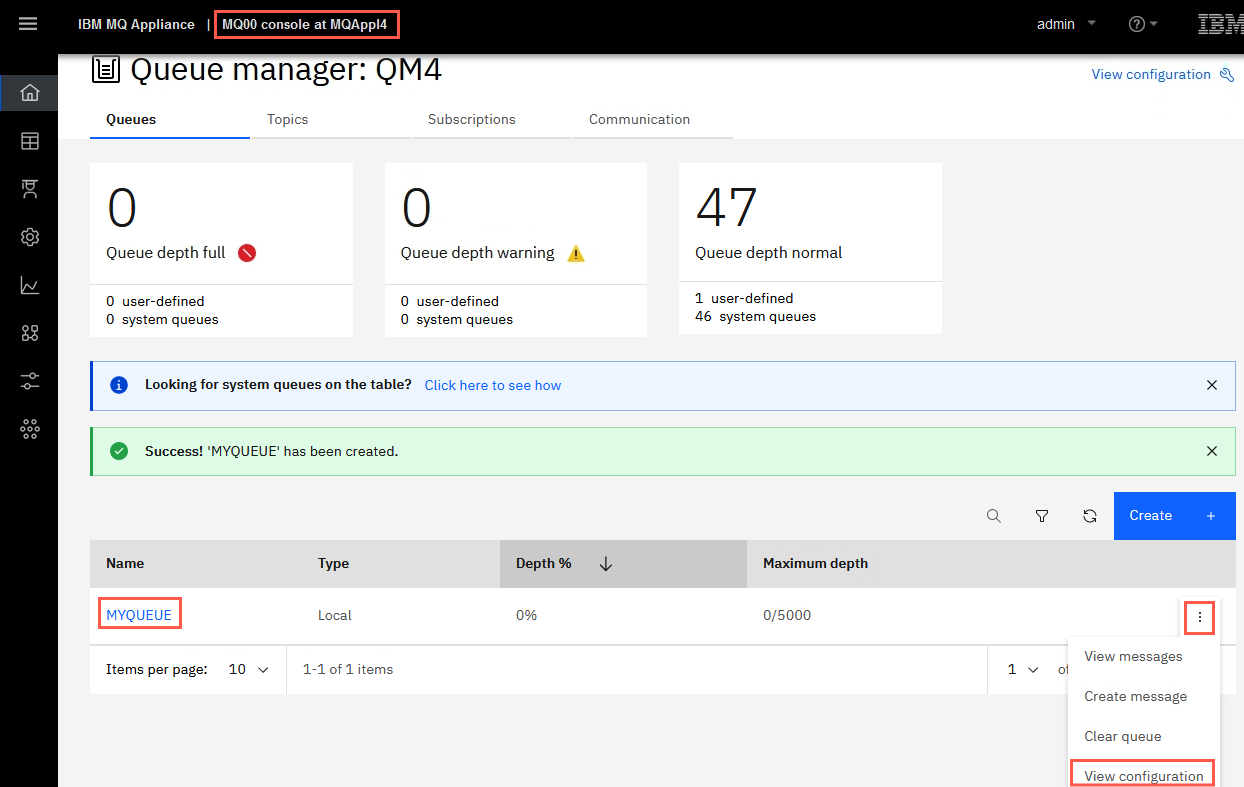This screenshot has width=1244, height=787.
Task: Go to Home in the sidebar
Action: pyautogui.click(x=30, y=93)
